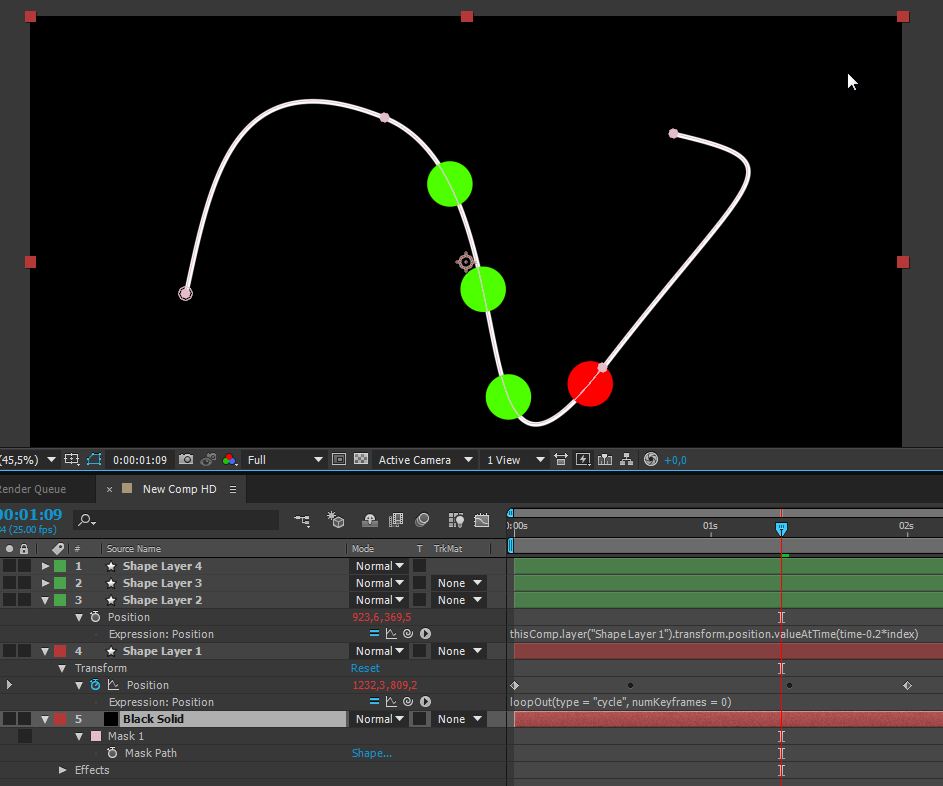This screenshot has width=943, height=786.
Task: Show Shape Layer 1 expression post-graph icon
Action: coord(391,701)
